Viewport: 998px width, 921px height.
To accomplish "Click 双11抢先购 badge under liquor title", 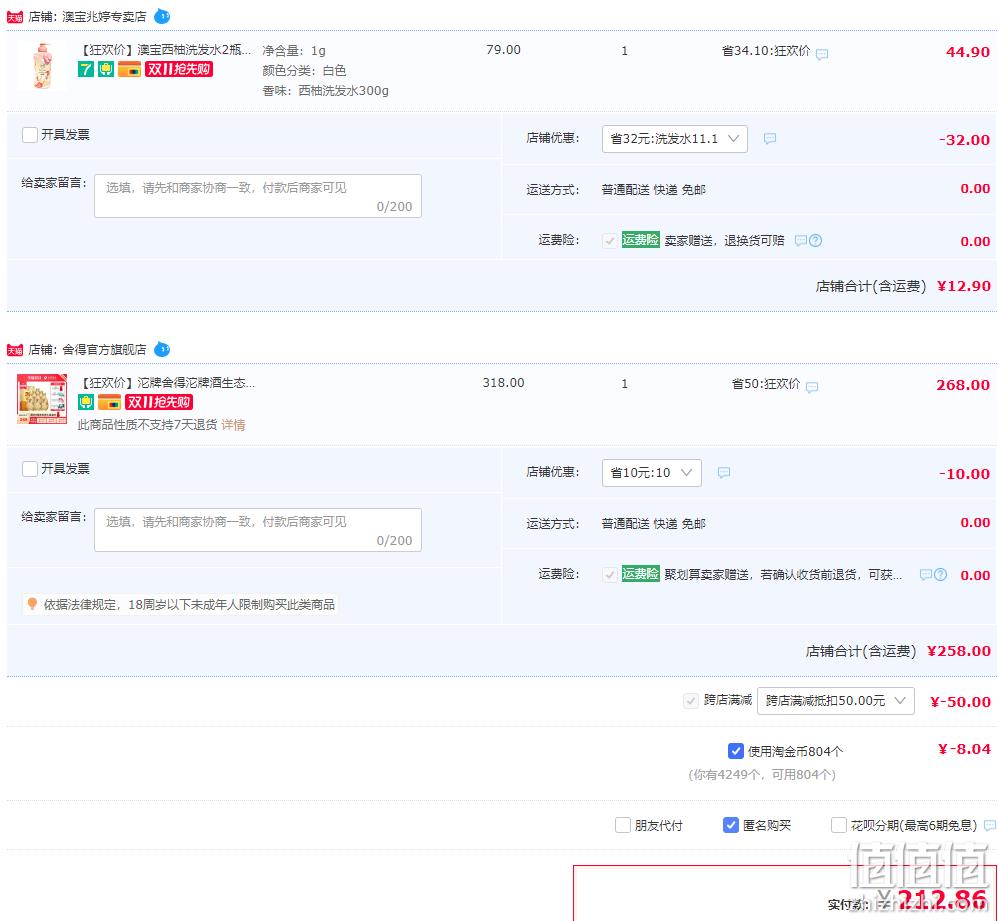I will [159, 402].
